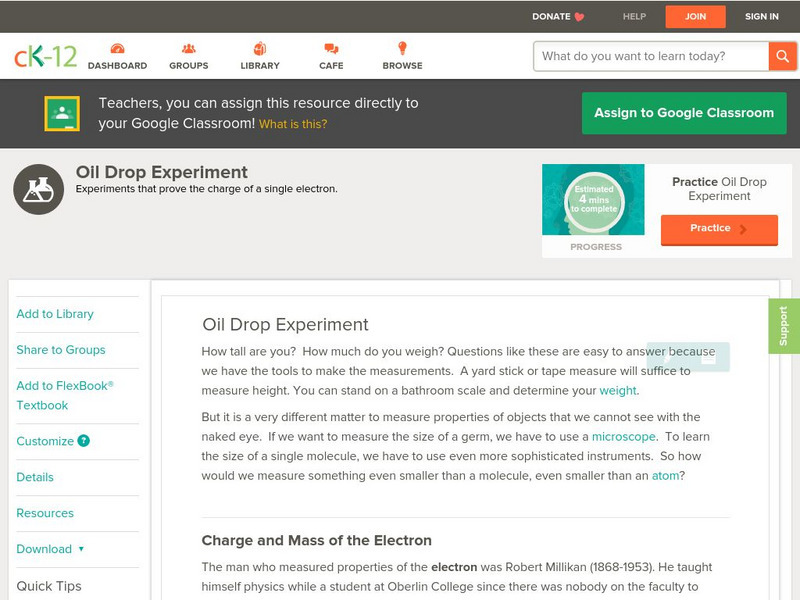Open the Dashboard icon

click(117, 49)
